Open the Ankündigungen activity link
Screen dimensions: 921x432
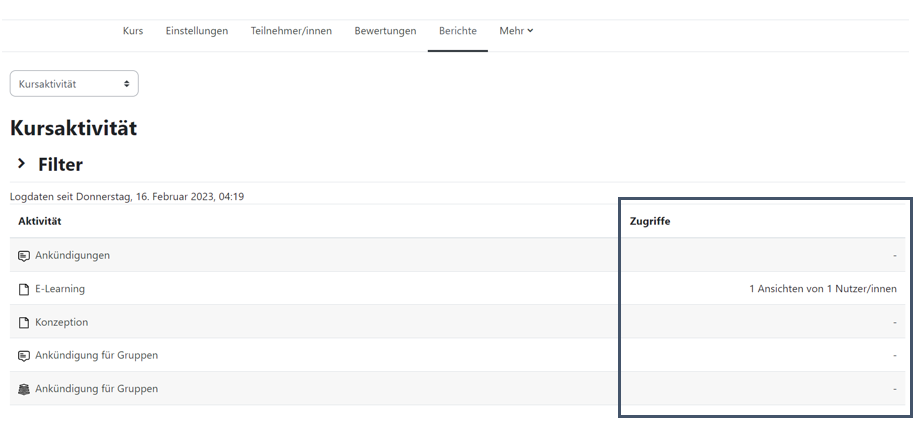[x=72, y=255]
